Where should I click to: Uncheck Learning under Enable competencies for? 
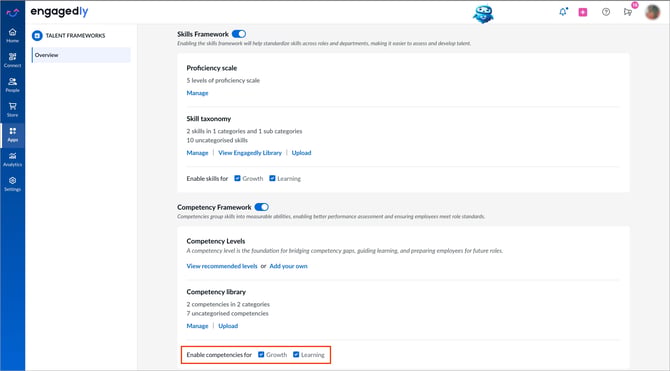click(296, 354)
